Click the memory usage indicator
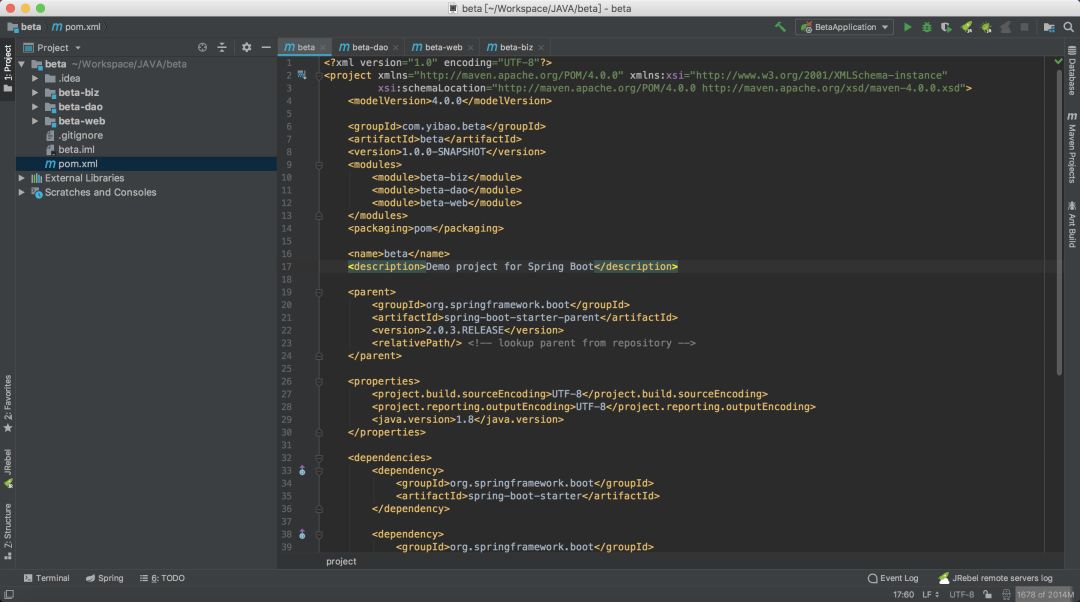Viewport: 1080px width, 602px height. [1045, 594]
